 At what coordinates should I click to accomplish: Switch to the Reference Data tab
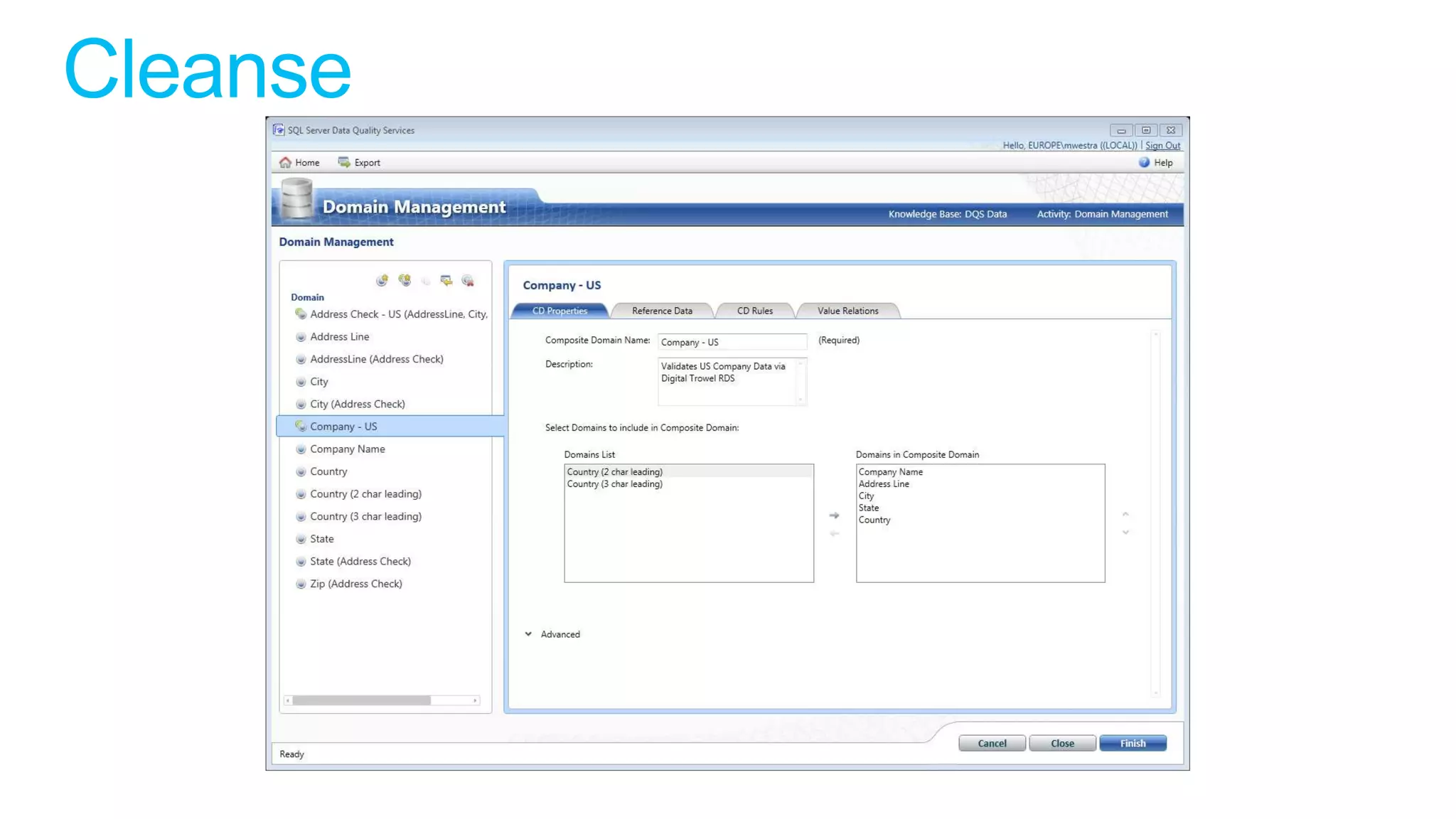point(661,311)
